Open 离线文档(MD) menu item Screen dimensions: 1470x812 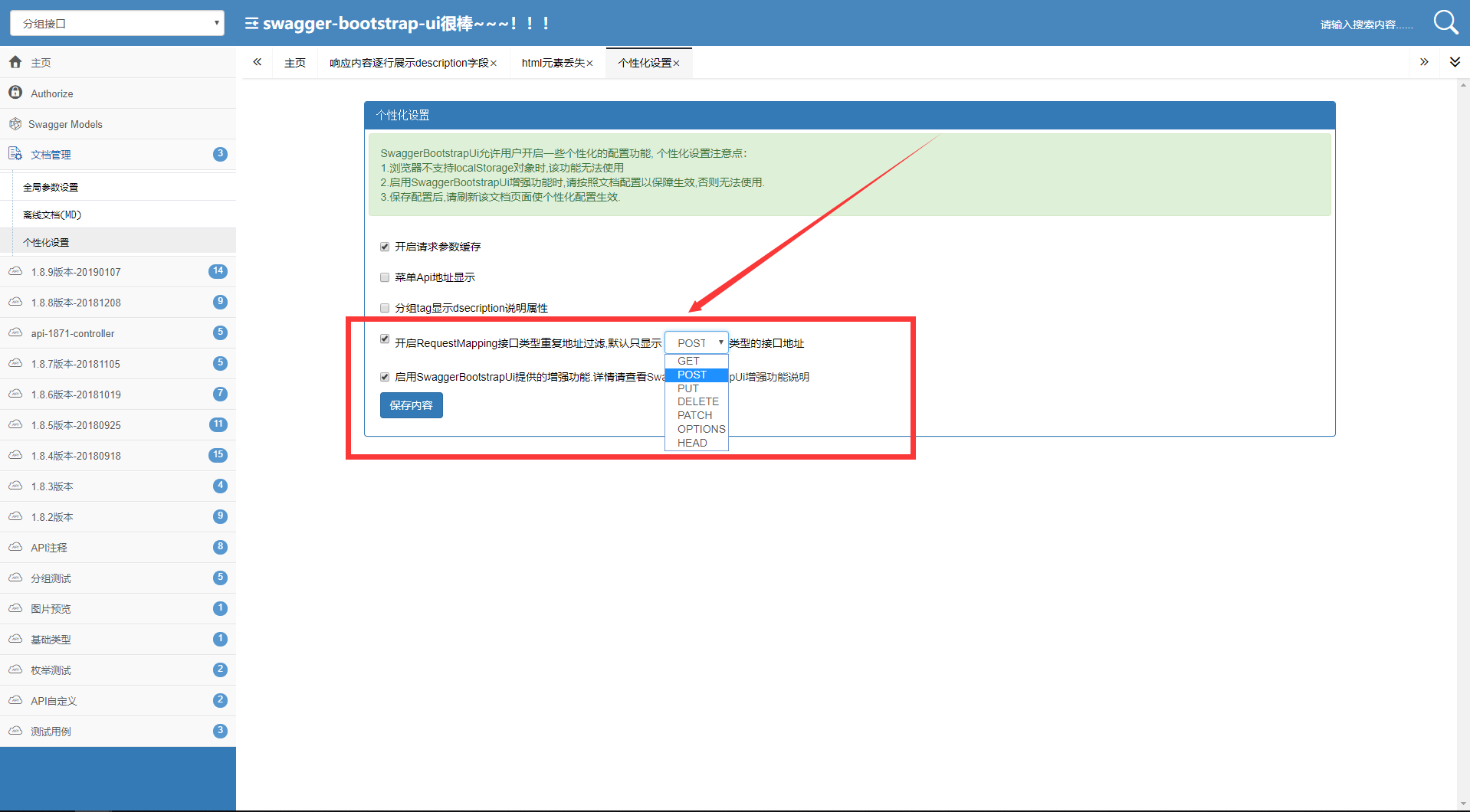(x=52, y=214)
